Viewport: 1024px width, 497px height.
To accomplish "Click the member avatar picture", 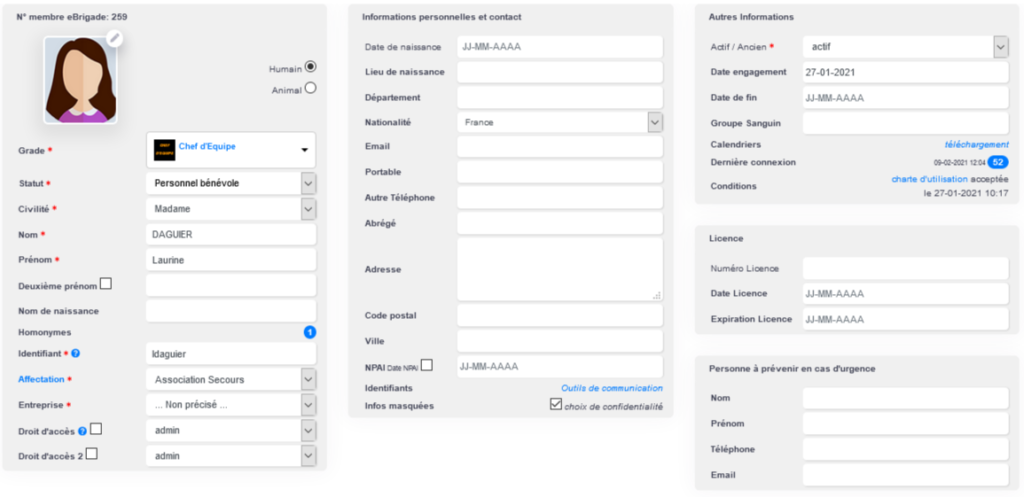I will [x=80, y=82].
